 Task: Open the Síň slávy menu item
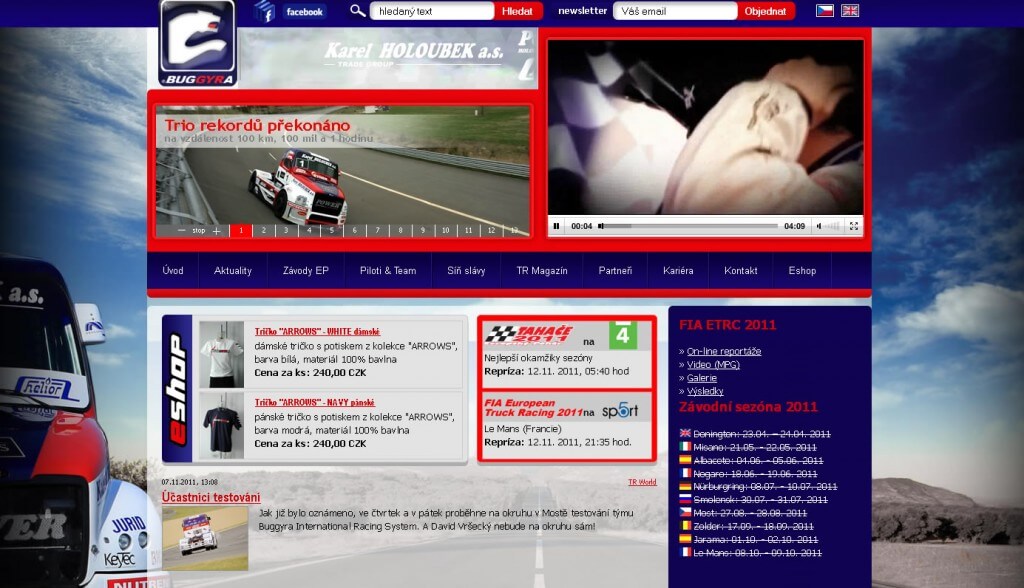tap(466, 270)
